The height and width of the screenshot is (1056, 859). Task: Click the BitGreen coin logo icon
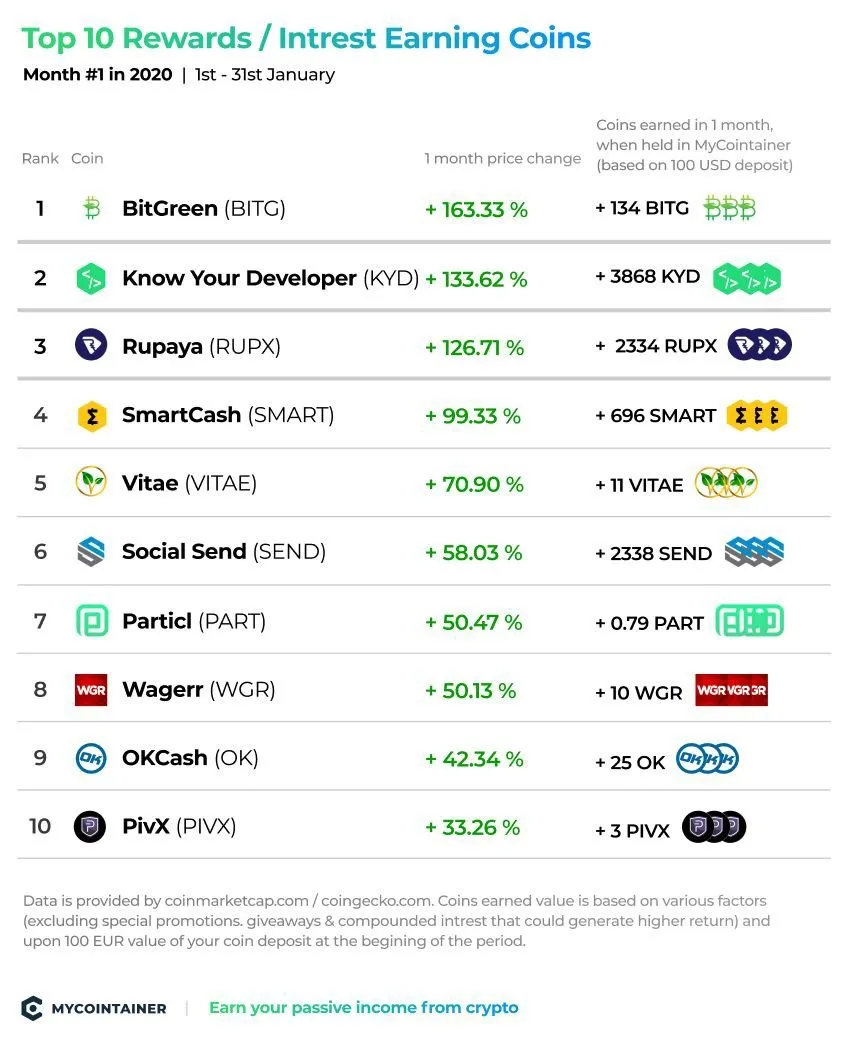[x=92, y=208]
